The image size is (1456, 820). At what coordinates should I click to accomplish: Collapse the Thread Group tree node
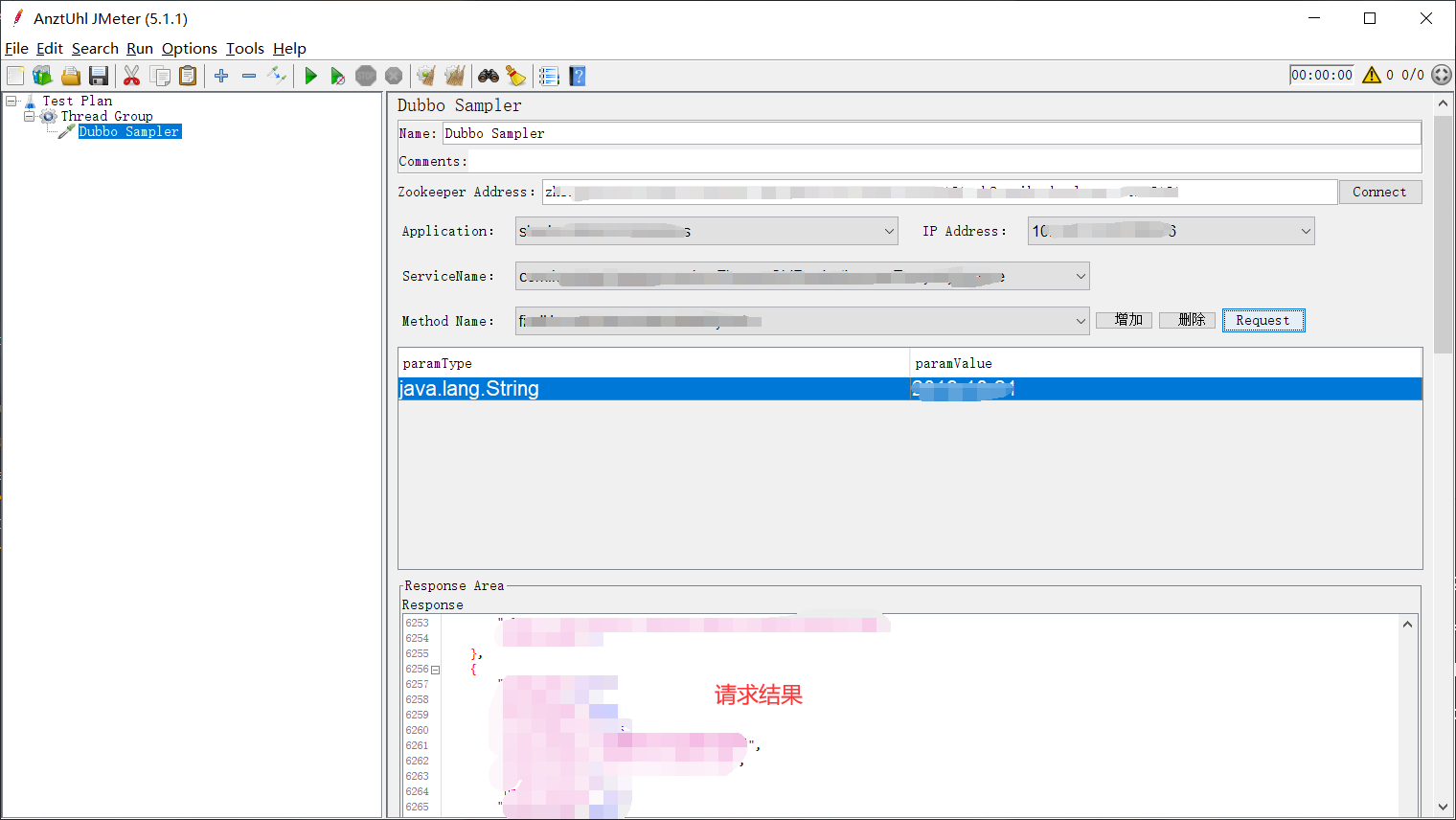pyautogui.click(x=29, y=116)
